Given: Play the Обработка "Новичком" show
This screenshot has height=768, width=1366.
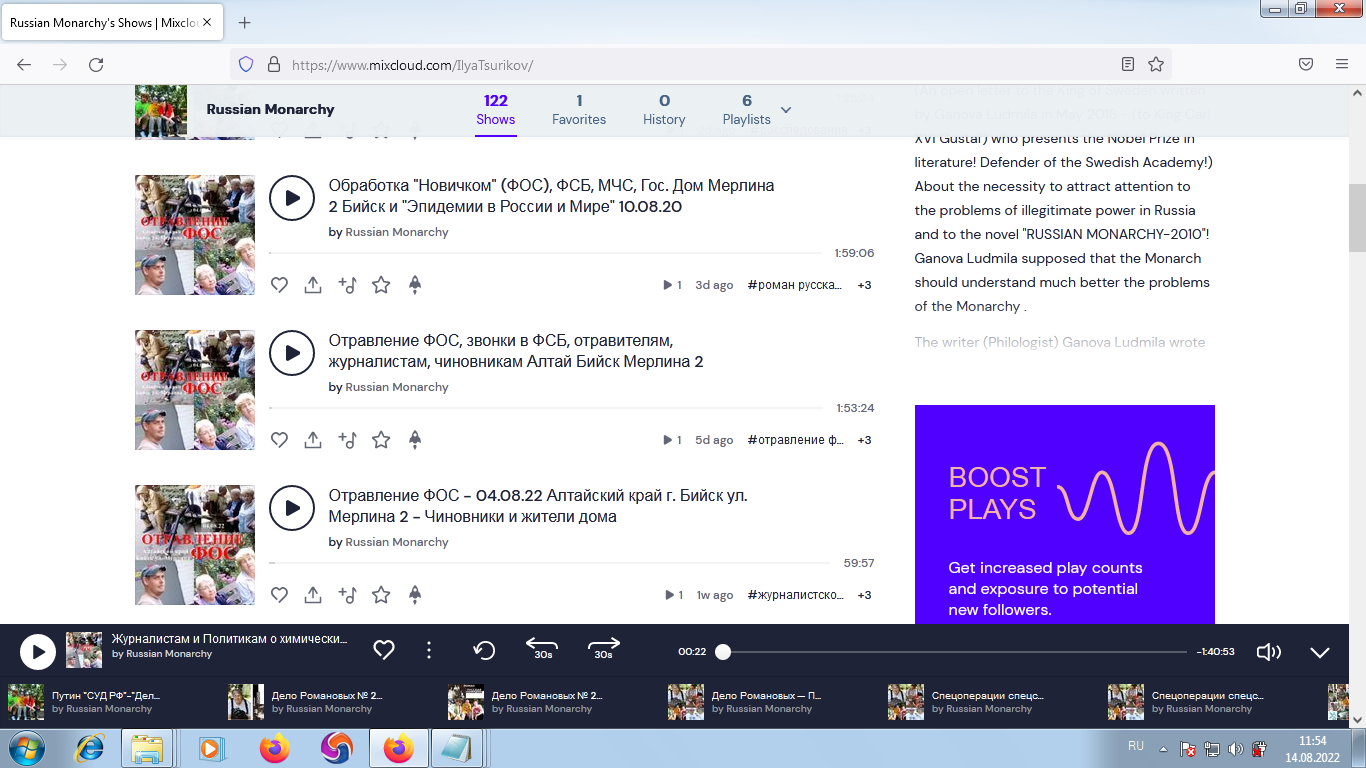Looking at the screenshot, I should (292, 198).
